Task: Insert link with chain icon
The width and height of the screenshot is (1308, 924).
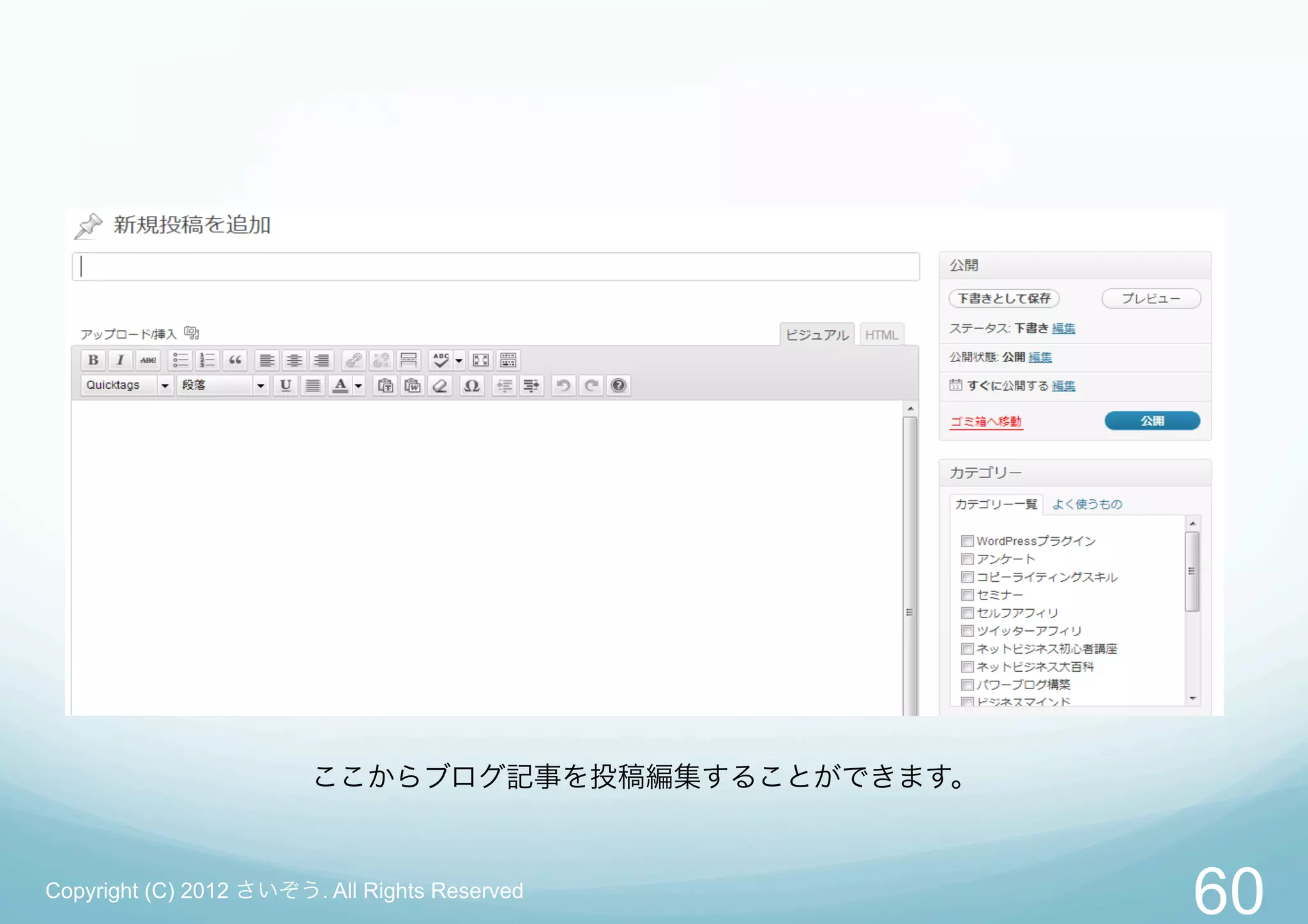Action: point(353,360)
